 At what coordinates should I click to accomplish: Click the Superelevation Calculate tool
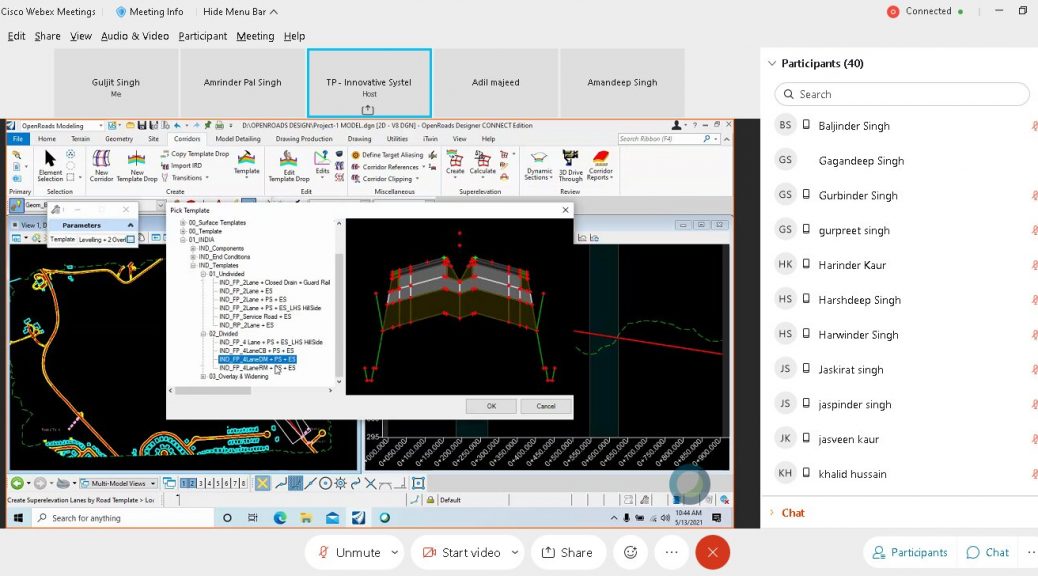tap(483, 163)
